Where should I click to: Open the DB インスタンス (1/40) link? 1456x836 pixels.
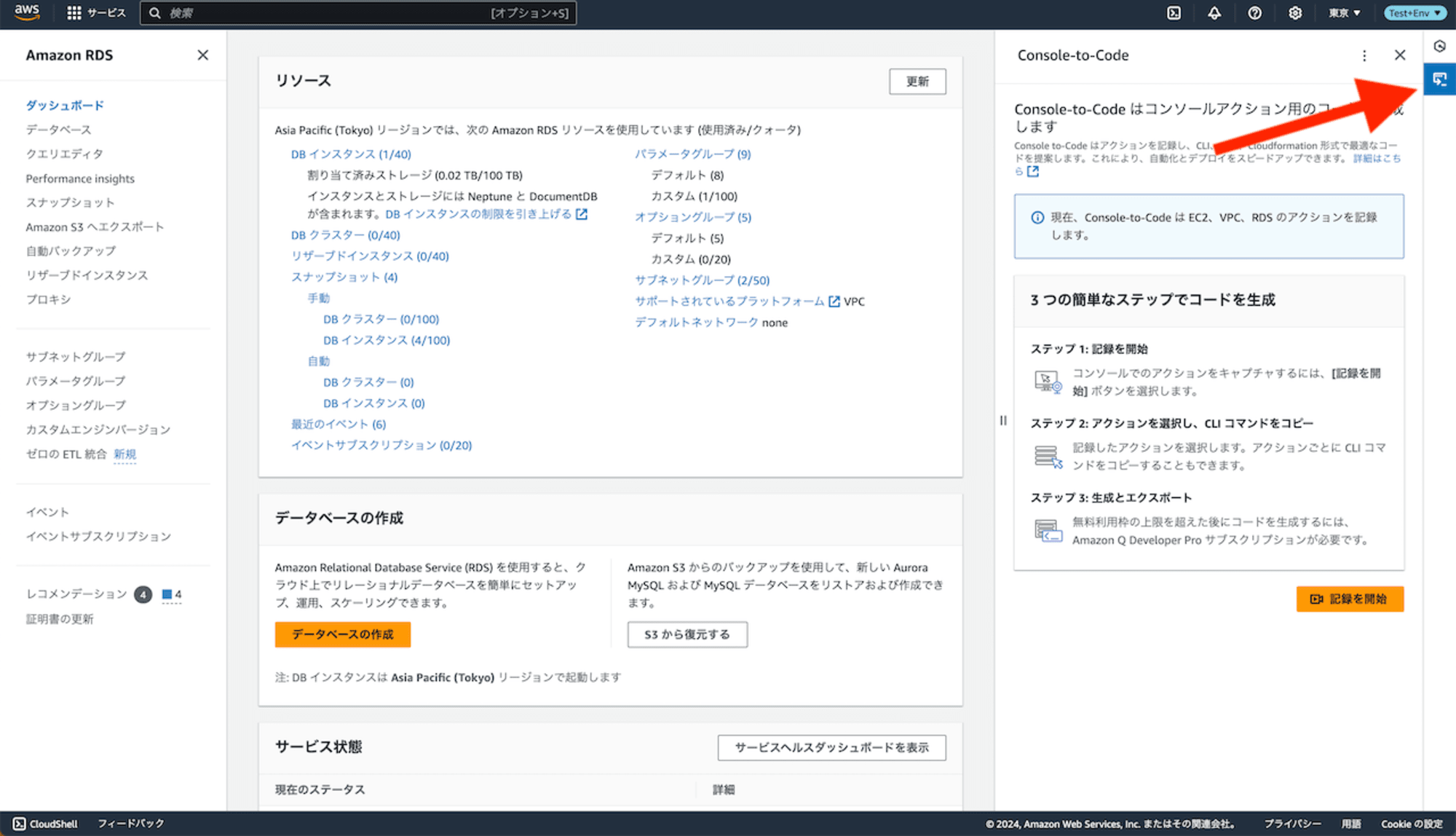tap(351, 154)
